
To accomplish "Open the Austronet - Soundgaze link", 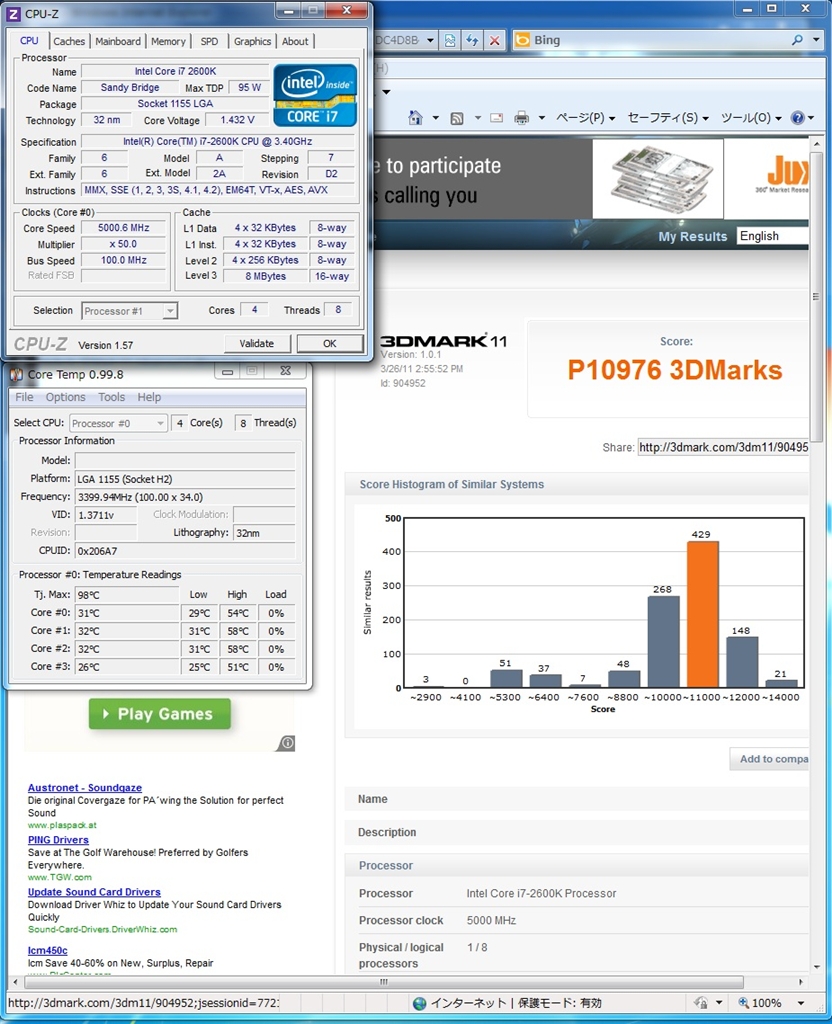I will [85, 788].
